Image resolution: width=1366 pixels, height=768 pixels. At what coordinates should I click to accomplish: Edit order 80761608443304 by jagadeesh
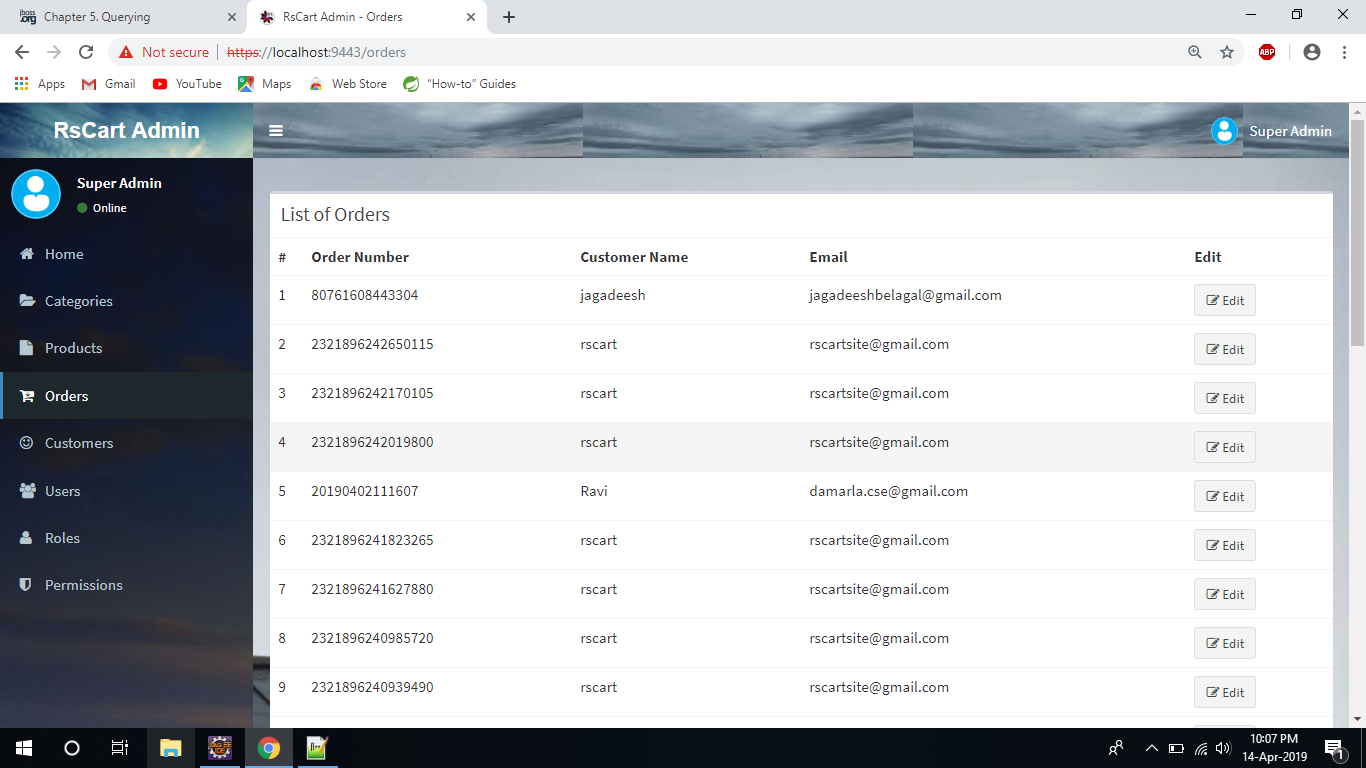pos(1224,300)
